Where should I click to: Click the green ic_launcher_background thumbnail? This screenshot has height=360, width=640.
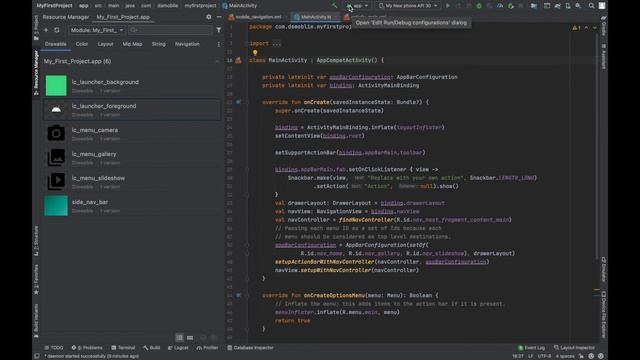coord(56,86)
